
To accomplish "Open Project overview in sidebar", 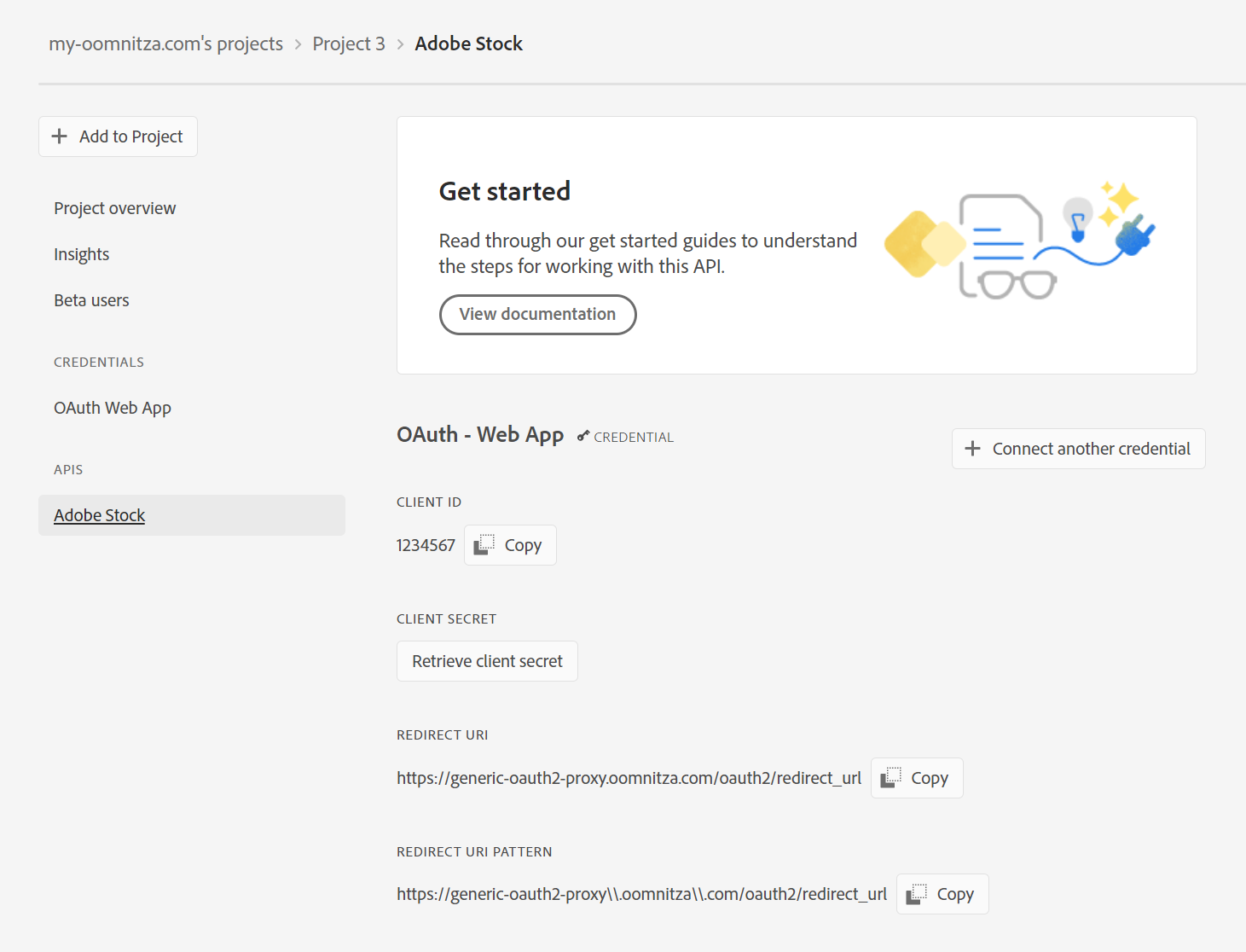I will coord(114,208).
